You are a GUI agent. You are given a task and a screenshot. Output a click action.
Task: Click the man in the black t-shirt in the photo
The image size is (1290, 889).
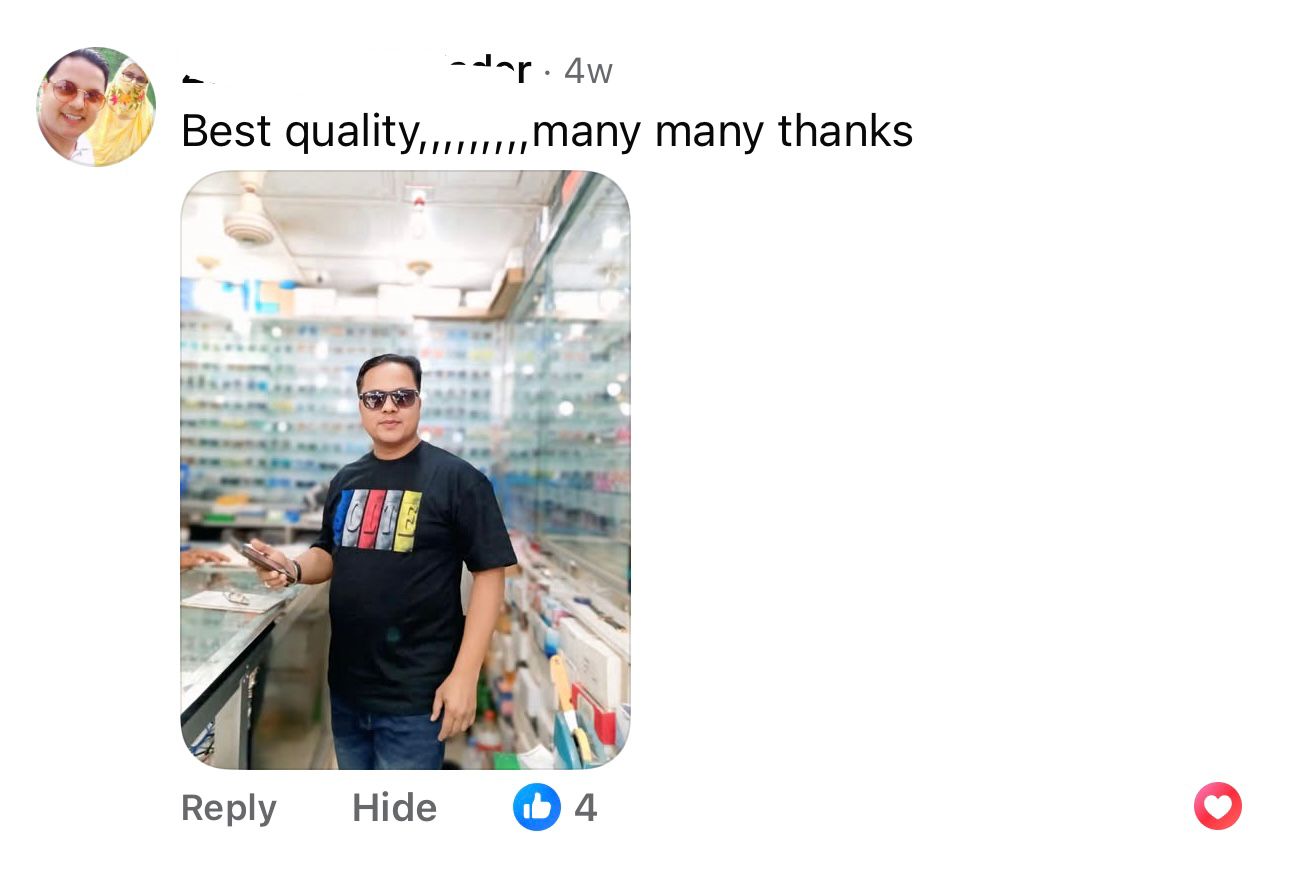click(x=400, y=560)
